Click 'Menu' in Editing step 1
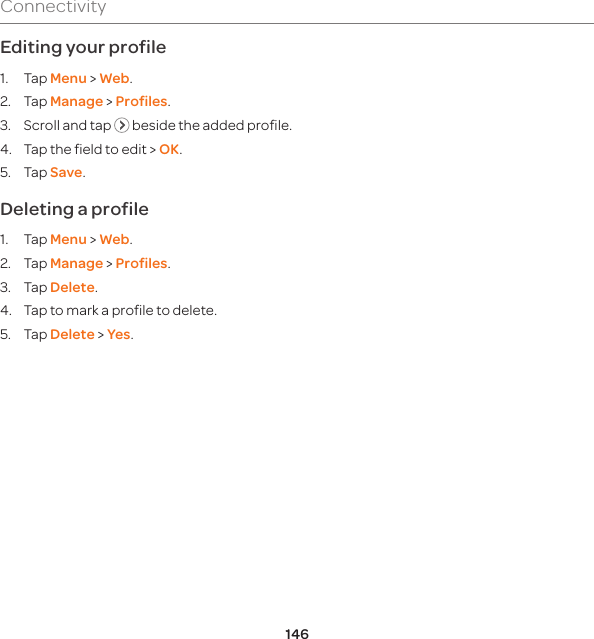The width and height of the screenshot is (594, 639). (x=68, y=78)
